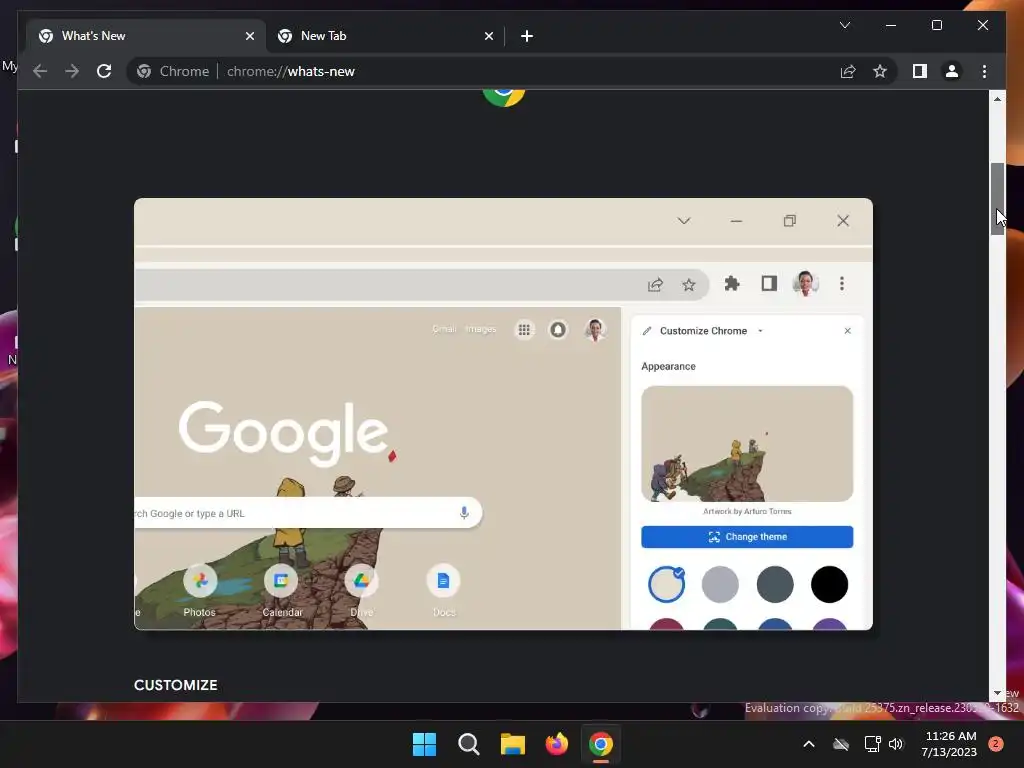
Task: Click the notification bell icon in illustration
Action: tap(558, 330)
